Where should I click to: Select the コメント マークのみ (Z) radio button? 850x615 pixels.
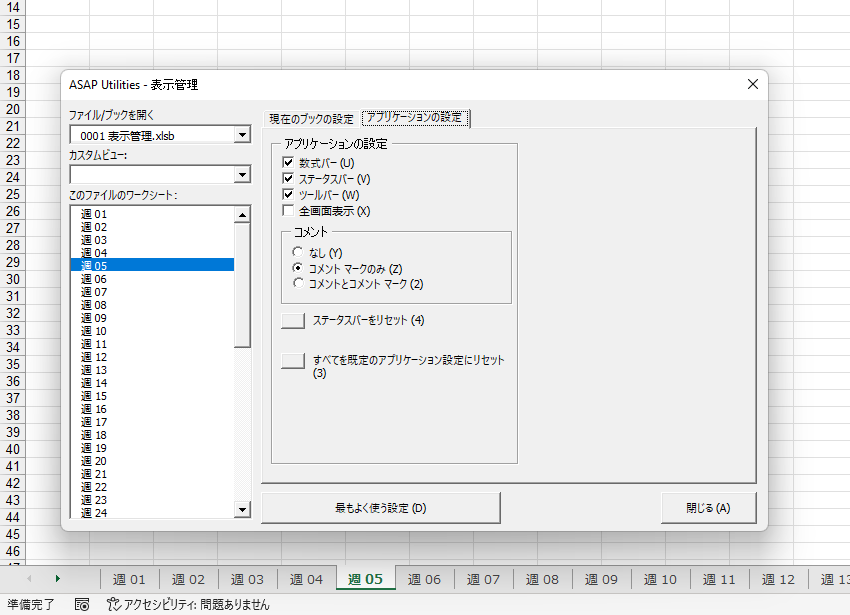298,268
